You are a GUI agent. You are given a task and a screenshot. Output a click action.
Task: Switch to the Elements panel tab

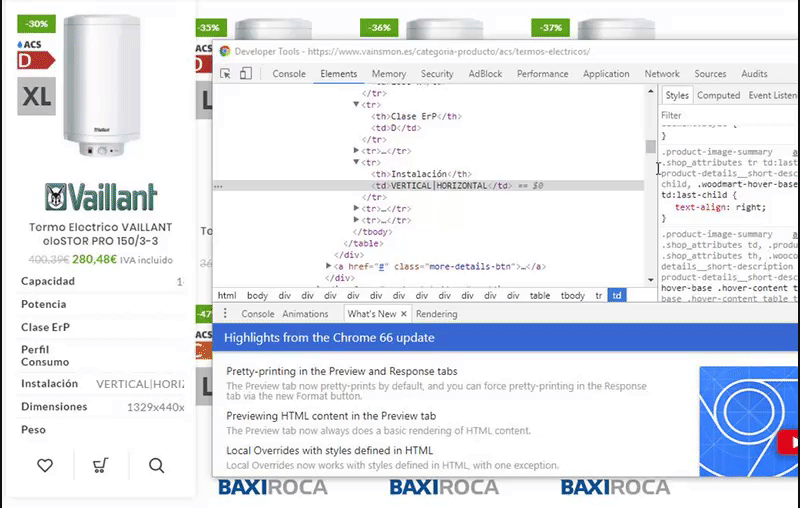click(339, 74)
